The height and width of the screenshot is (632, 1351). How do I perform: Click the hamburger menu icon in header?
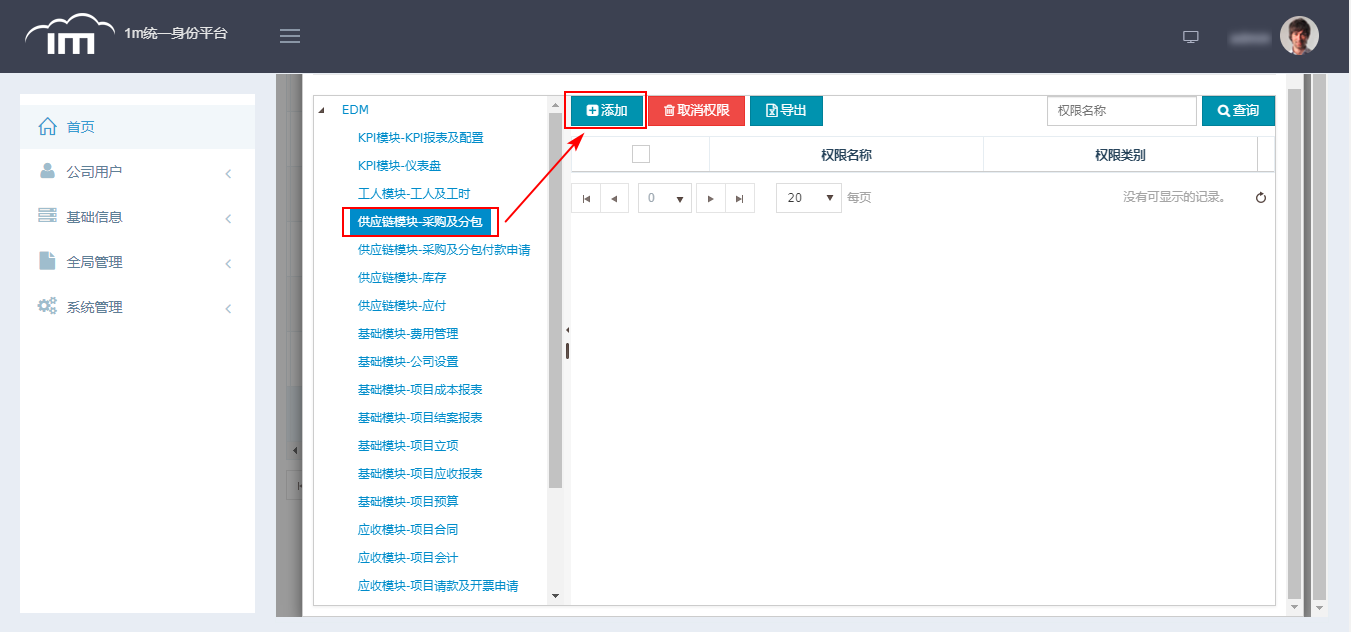(x=290, y=37)
